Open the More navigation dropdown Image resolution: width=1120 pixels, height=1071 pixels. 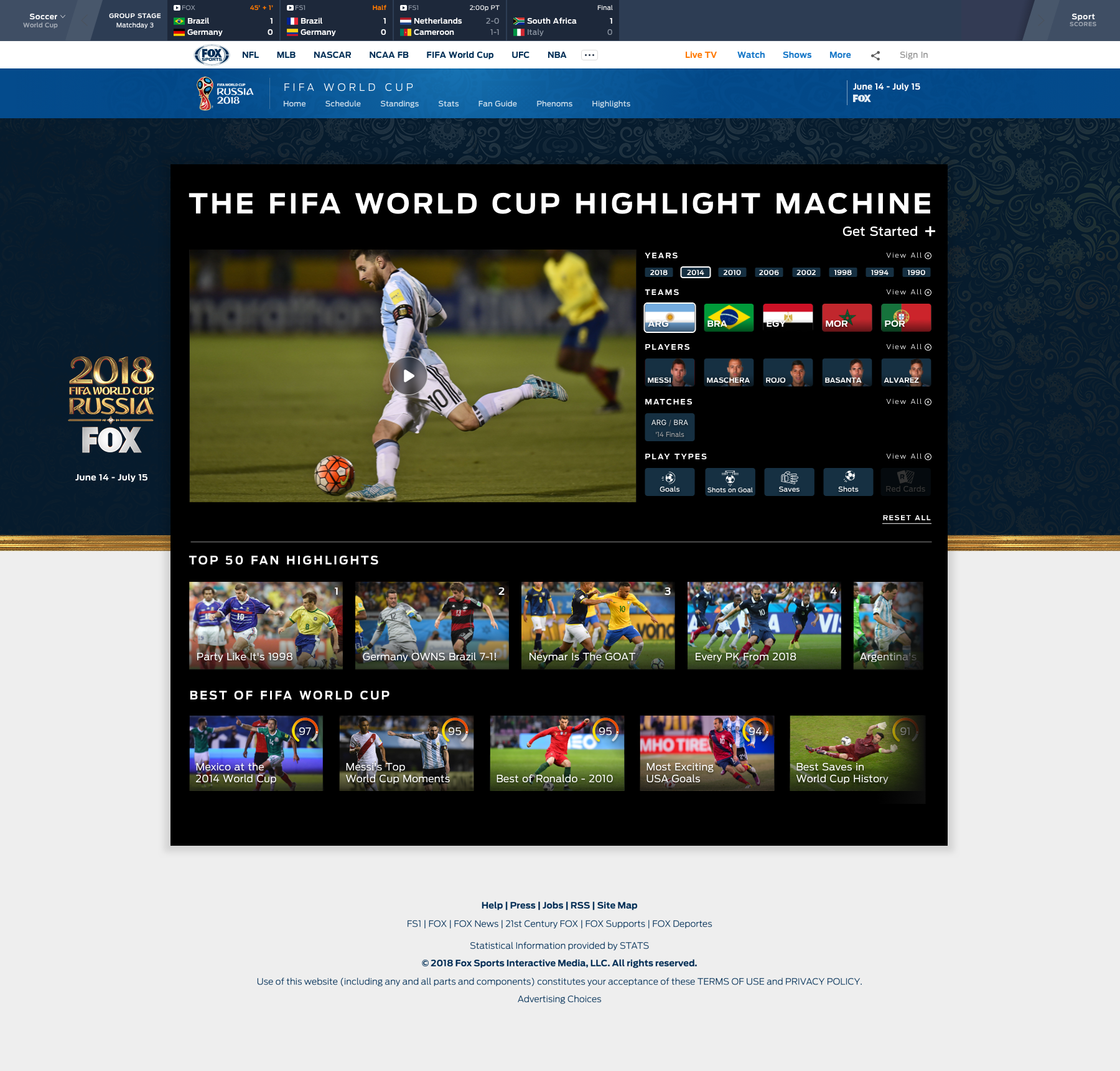coord(840,55)
